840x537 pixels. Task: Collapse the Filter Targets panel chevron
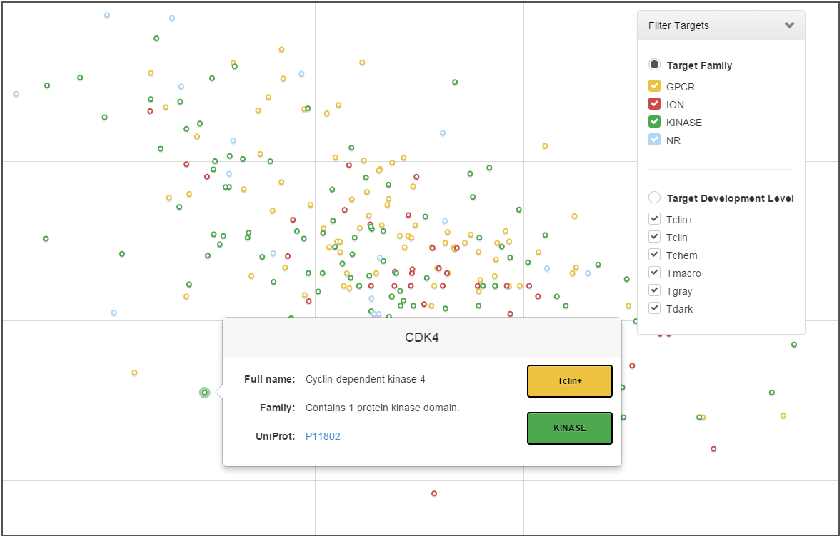pos(789,26)
